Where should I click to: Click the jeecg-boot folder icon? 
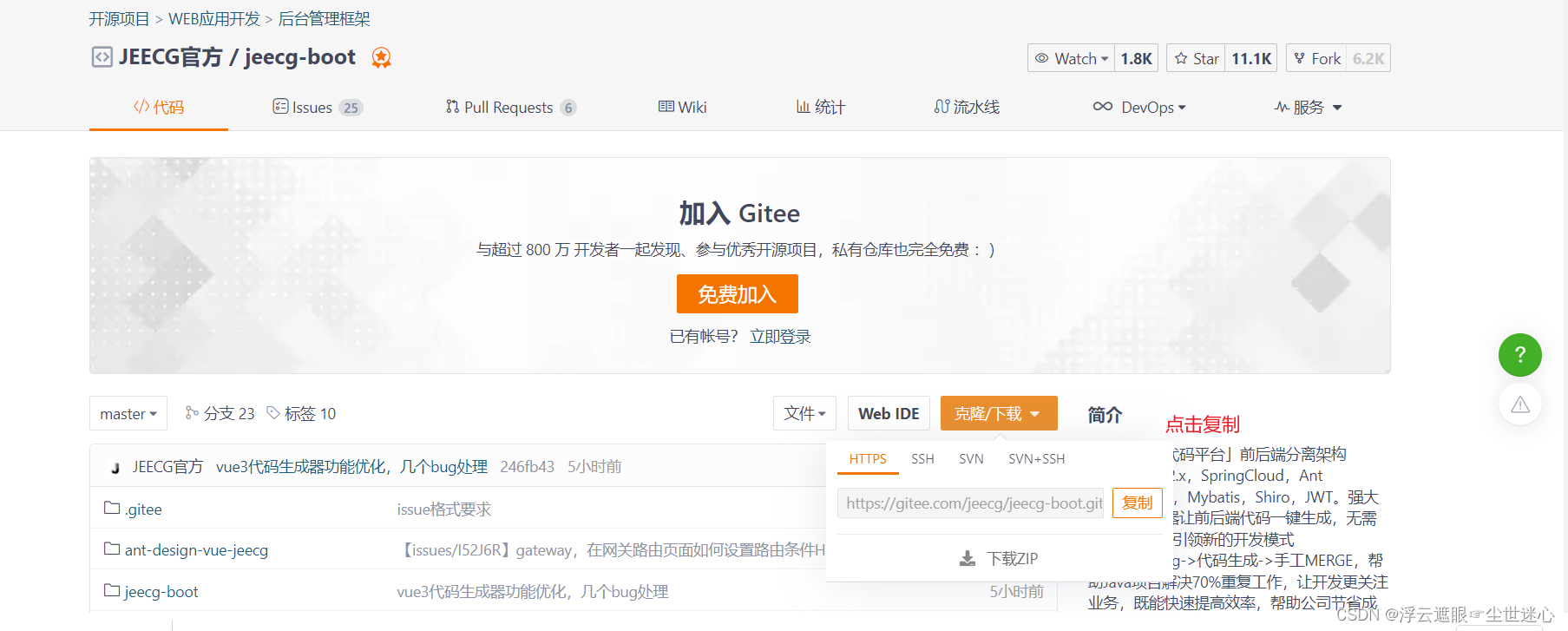tap(112, 590)
